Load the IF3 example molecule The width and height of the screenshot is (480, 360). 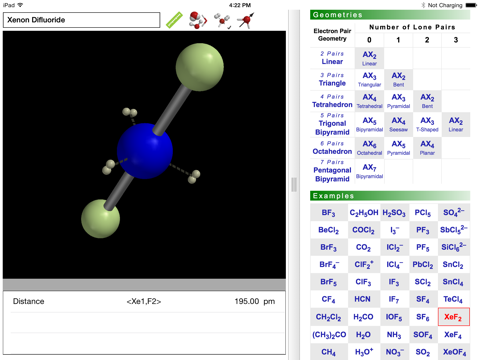pos(394,282)
